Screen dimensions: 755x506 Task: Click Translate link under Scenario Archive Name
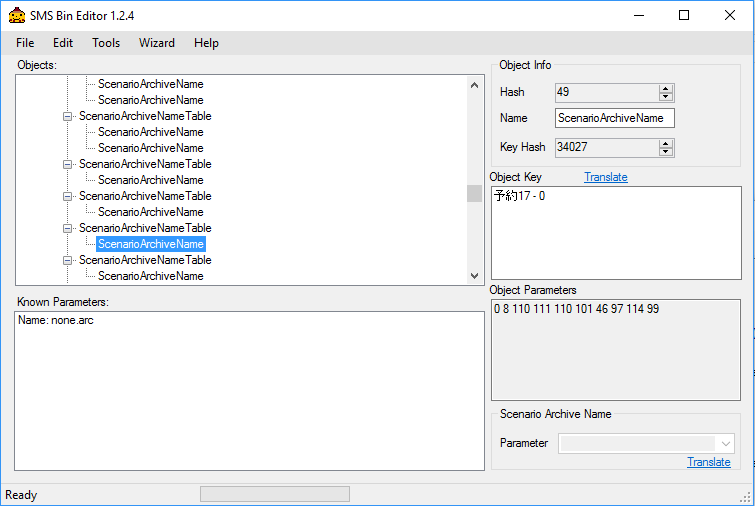[708, 462]
